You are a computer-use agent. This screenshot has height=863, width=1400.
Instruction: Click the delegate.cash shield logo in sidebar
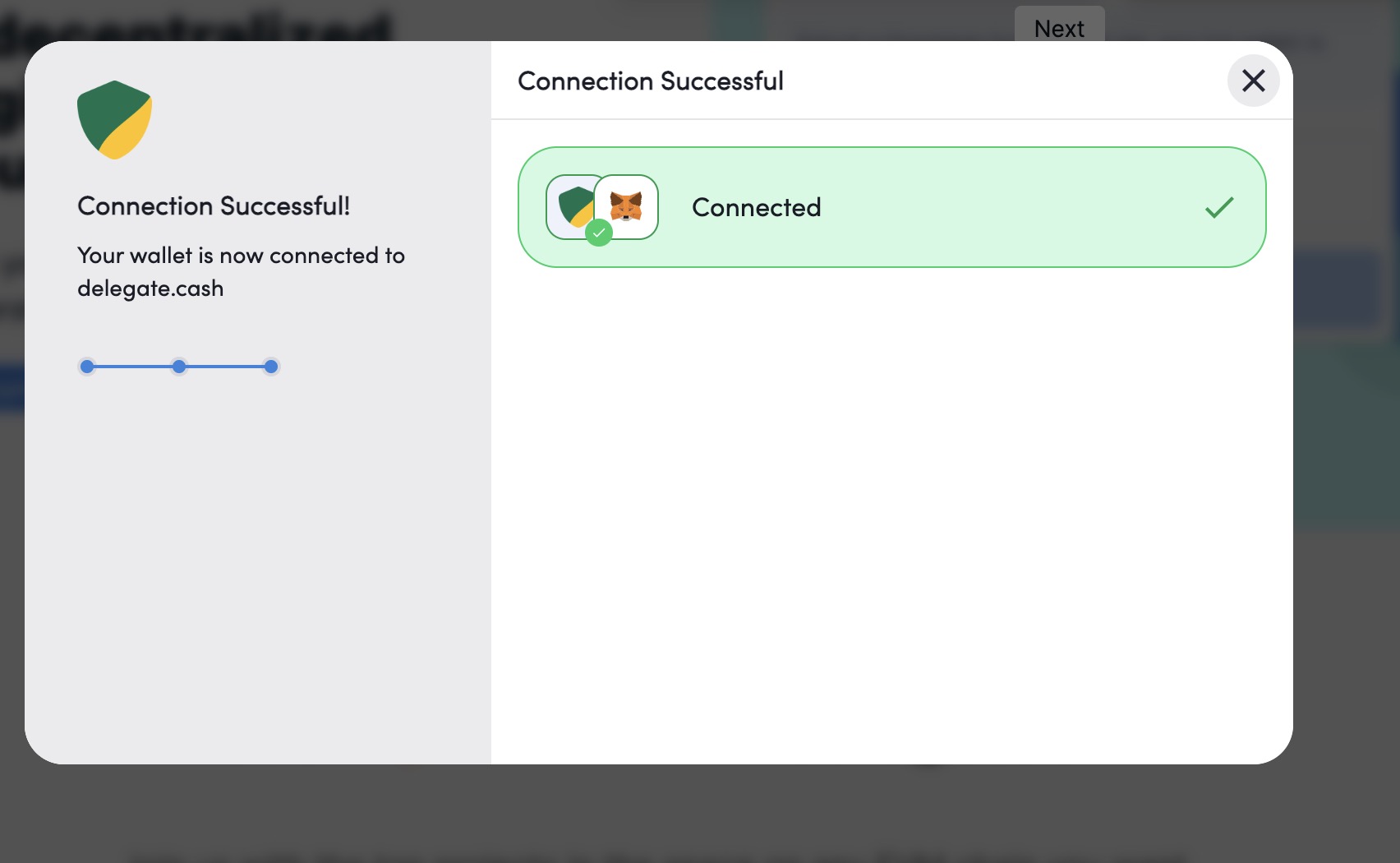click(x=114, y=120)
